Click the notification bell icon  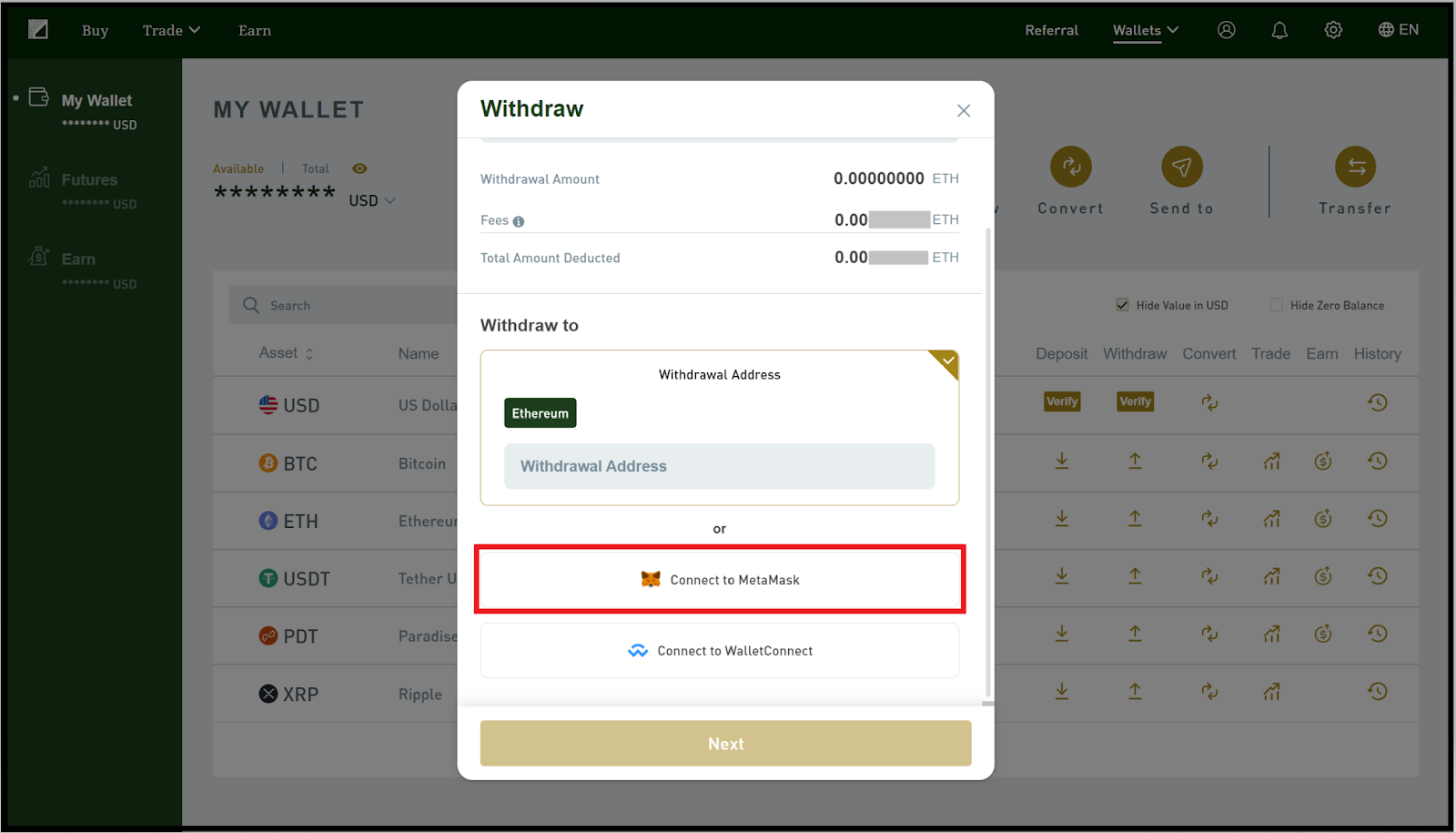(1279, 30)
